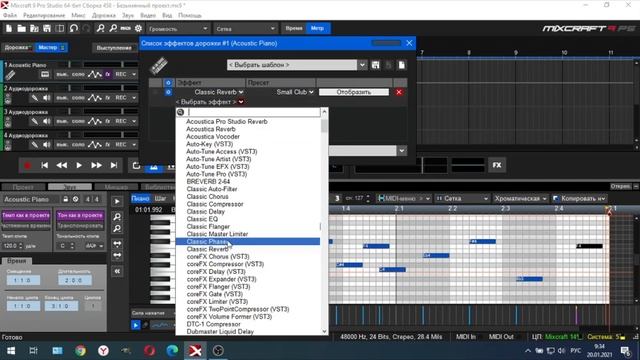Click Skip to end transport button

113,165
